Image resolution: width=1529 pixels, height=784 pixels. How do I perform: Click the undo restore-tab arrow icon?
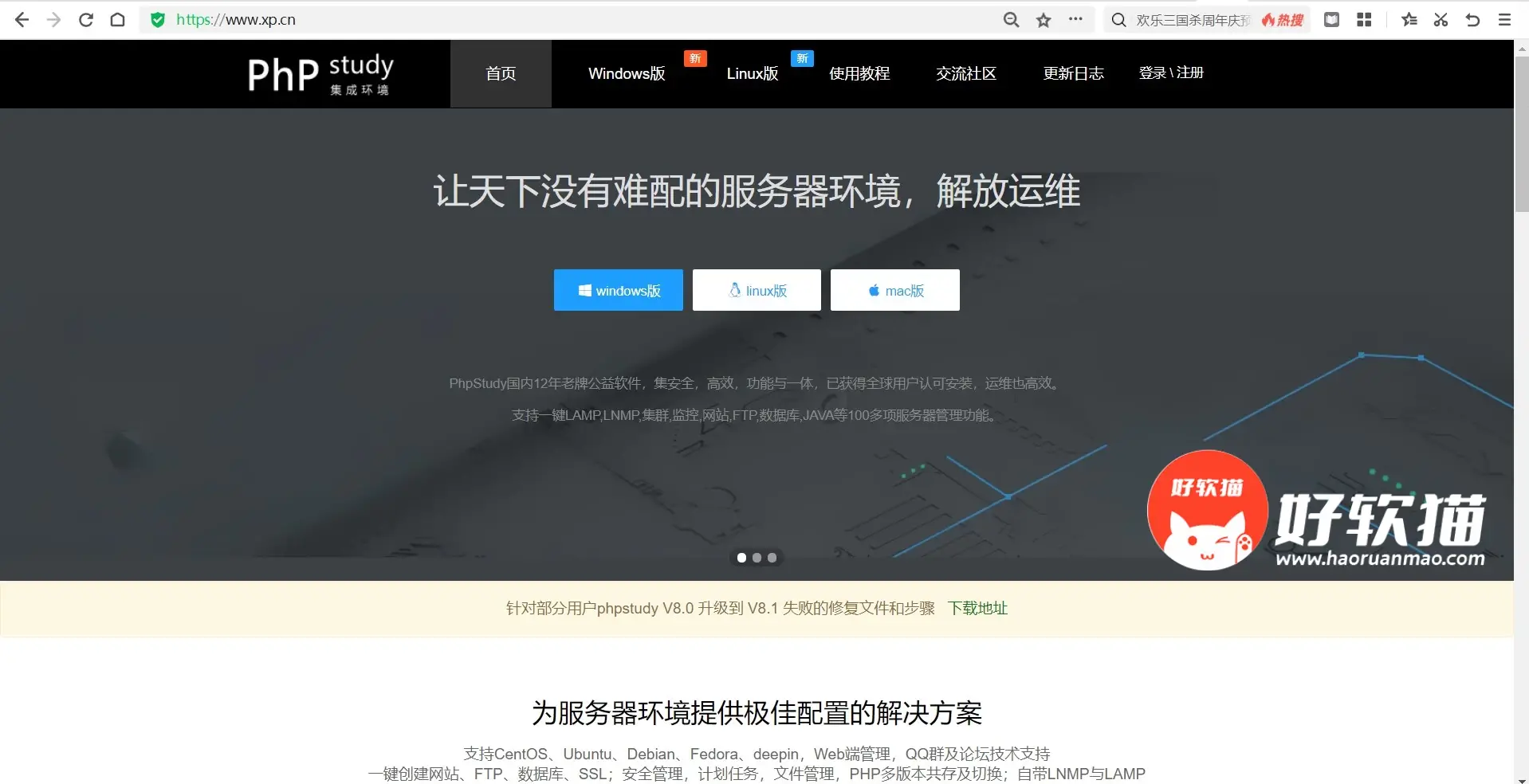[x=1472, y=20]
